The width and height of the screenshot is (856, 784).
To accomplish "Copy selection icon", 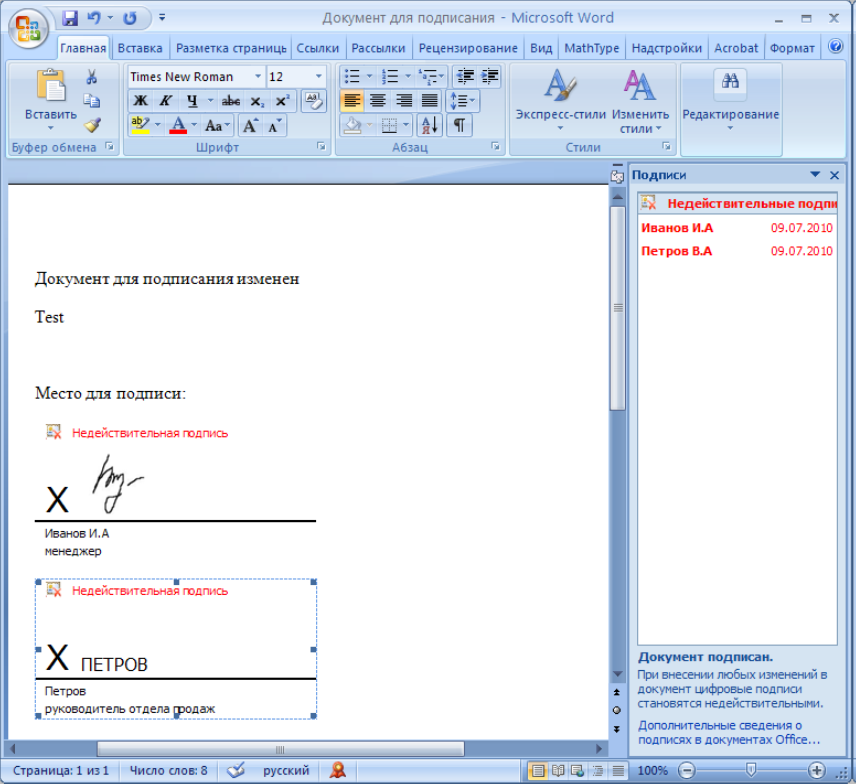I will click(x=92, y=101).
